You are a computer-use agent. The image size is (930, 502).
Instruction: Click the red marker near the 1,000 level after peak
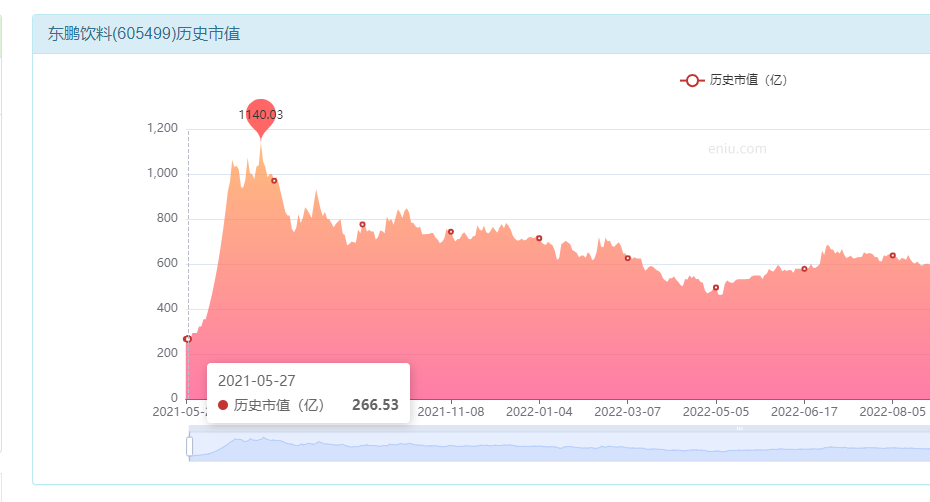[x=274, y=181]
